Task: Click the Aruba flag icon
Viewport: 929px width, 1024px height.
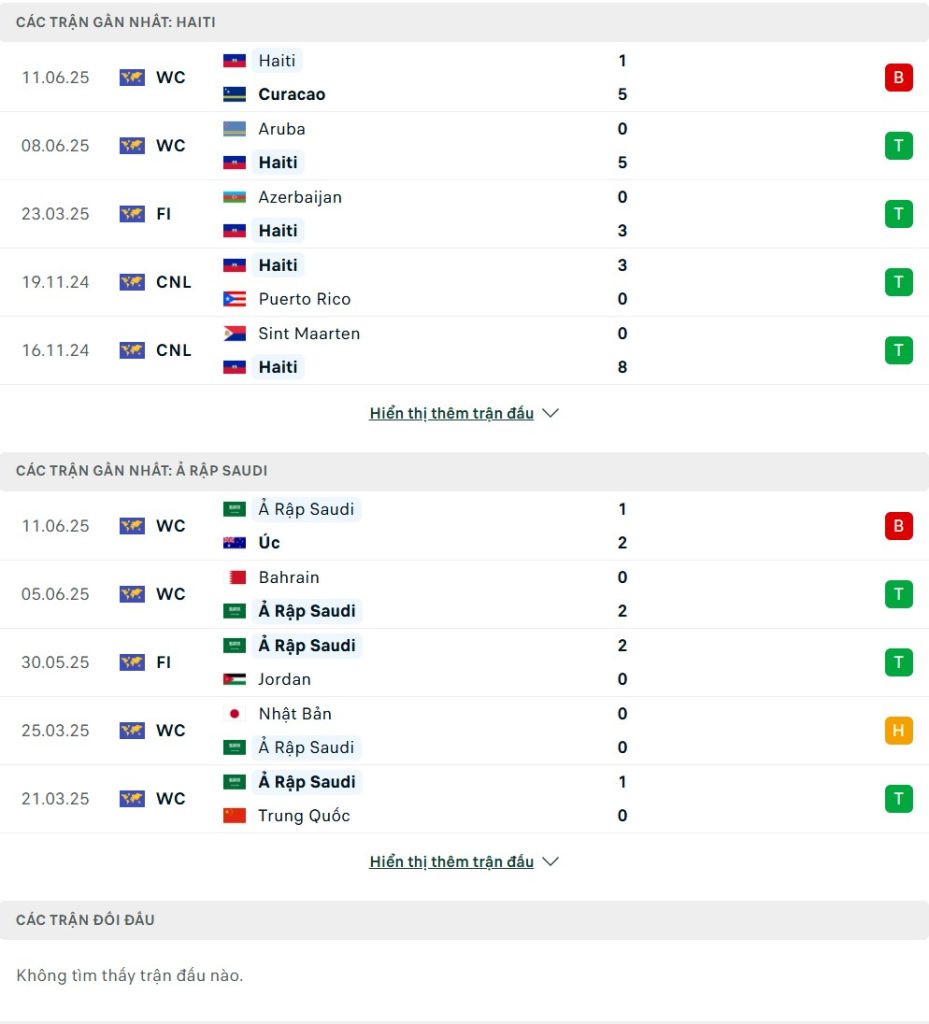Action: 234,129
